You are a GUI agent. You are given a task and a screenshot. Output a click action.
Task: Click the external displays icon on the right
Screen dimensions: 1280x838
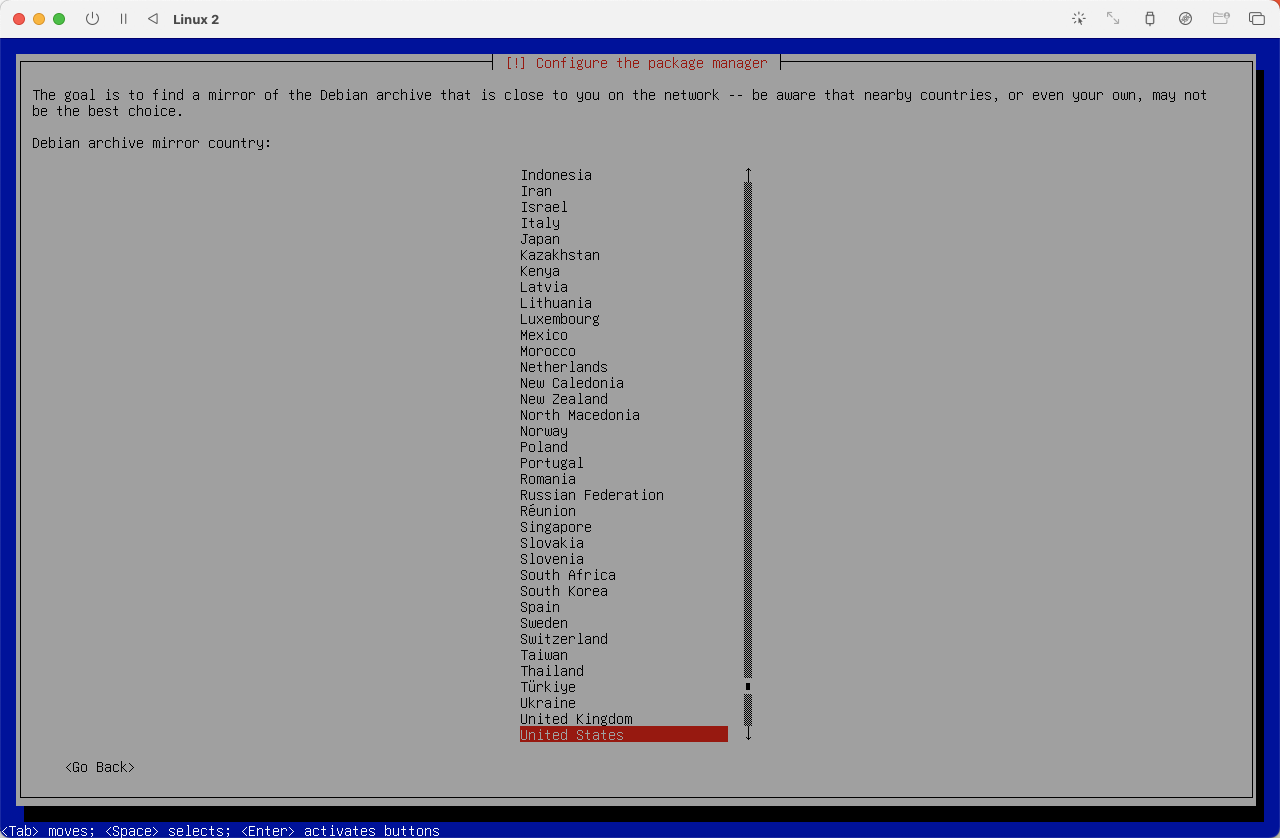tap(1257, 18)
